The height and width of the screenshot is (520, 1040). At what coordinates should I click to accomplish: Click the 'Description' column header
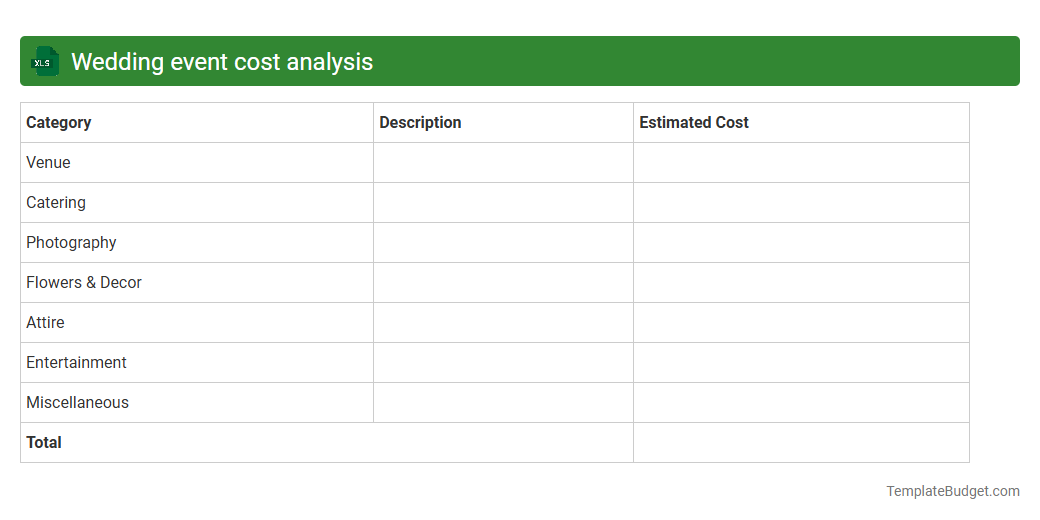[503, 123]
